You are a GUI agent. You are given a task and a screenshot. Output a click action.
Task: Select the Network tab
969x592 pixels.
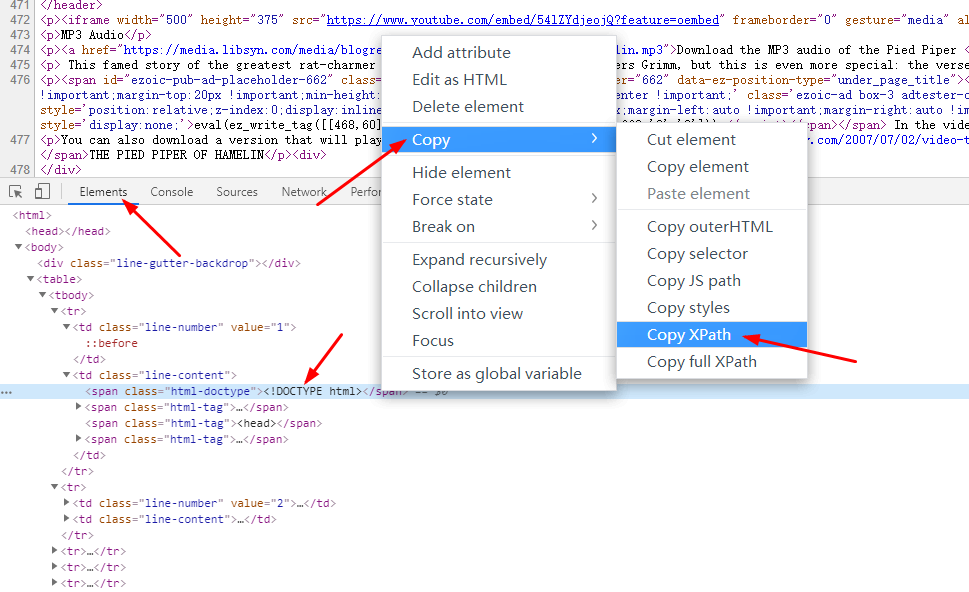[303, 191]
